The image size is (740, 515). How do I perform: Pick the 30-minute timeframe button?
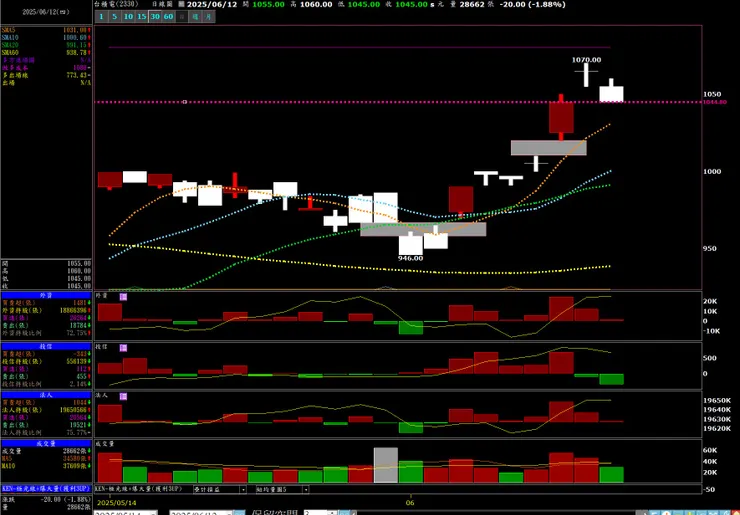click(x=155, y=17)
